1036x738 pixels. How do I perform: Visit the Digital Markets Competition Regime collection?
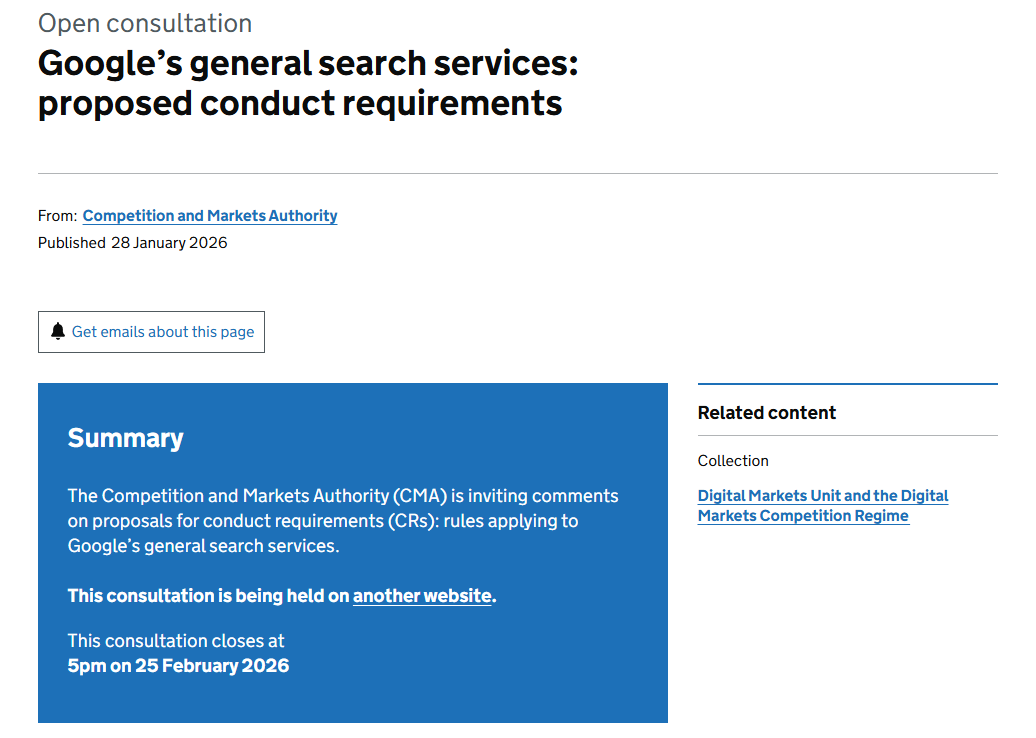823,505
